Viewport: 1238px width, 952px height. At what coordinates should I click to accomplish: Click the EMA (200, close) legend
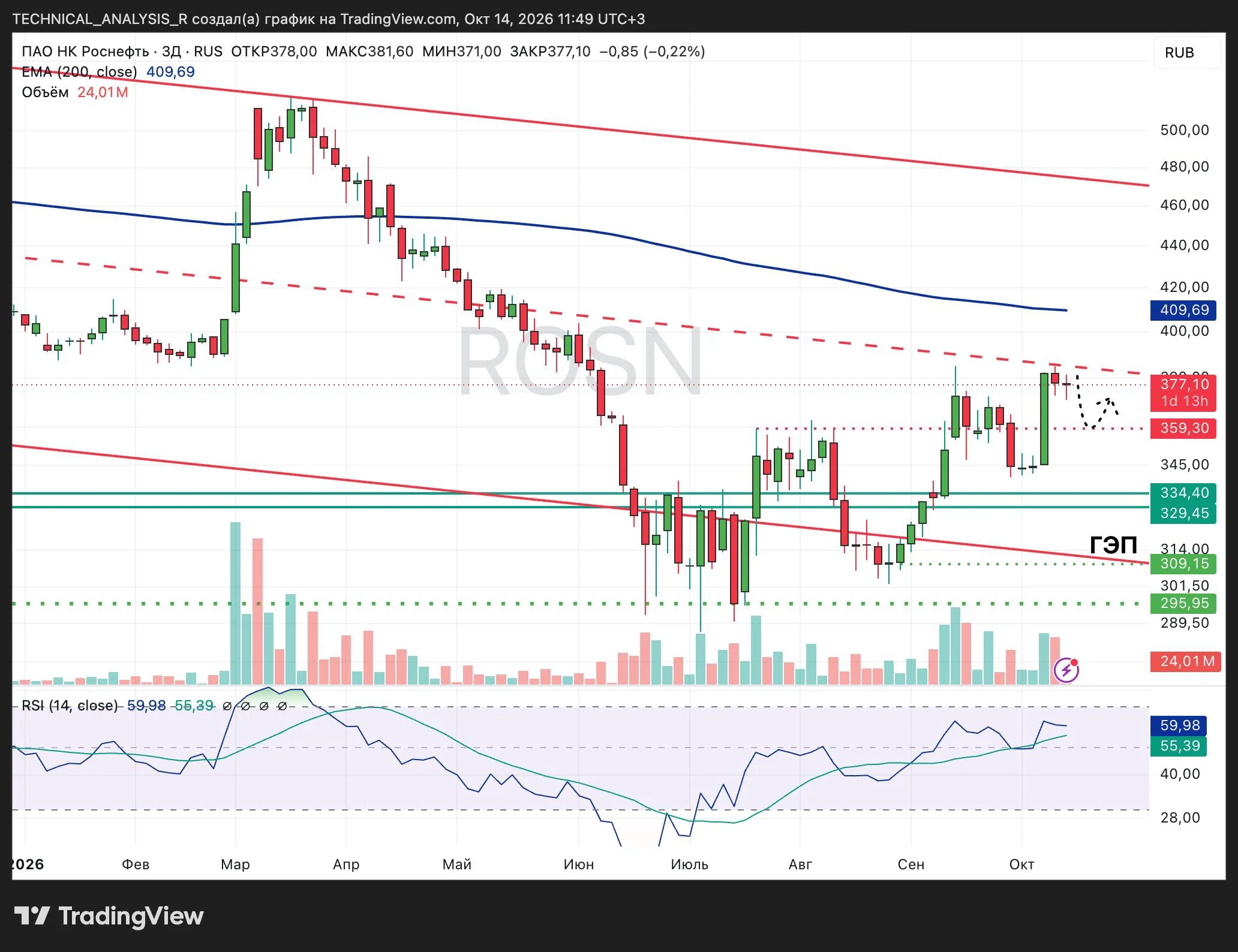[79, 72]
